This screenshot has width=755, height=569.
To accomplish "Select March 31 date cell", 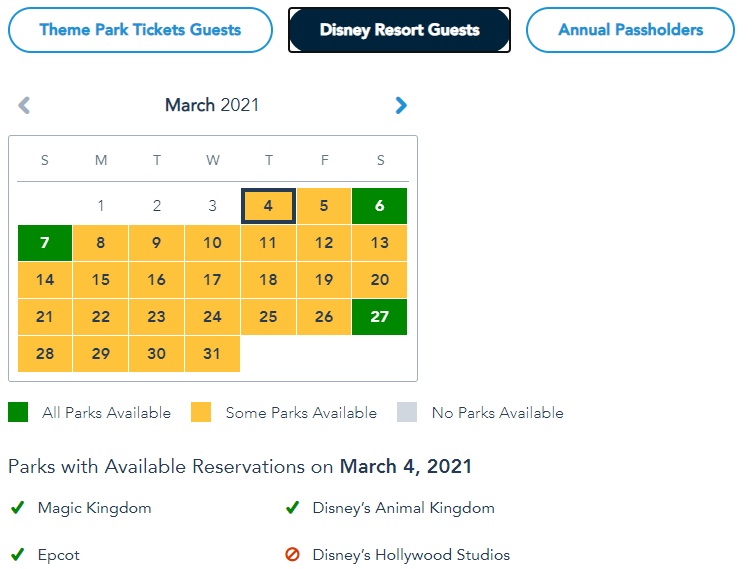I will pos(212,354).
